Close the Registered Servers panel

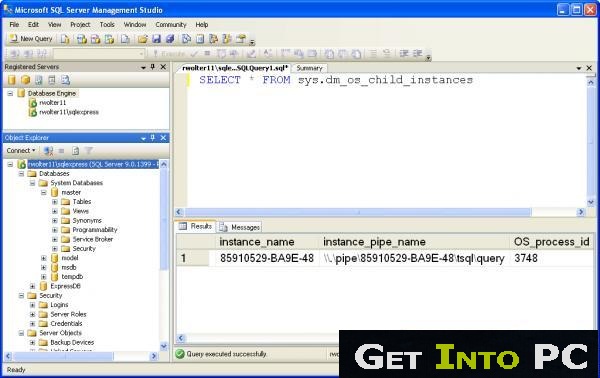tap(163, 67)
